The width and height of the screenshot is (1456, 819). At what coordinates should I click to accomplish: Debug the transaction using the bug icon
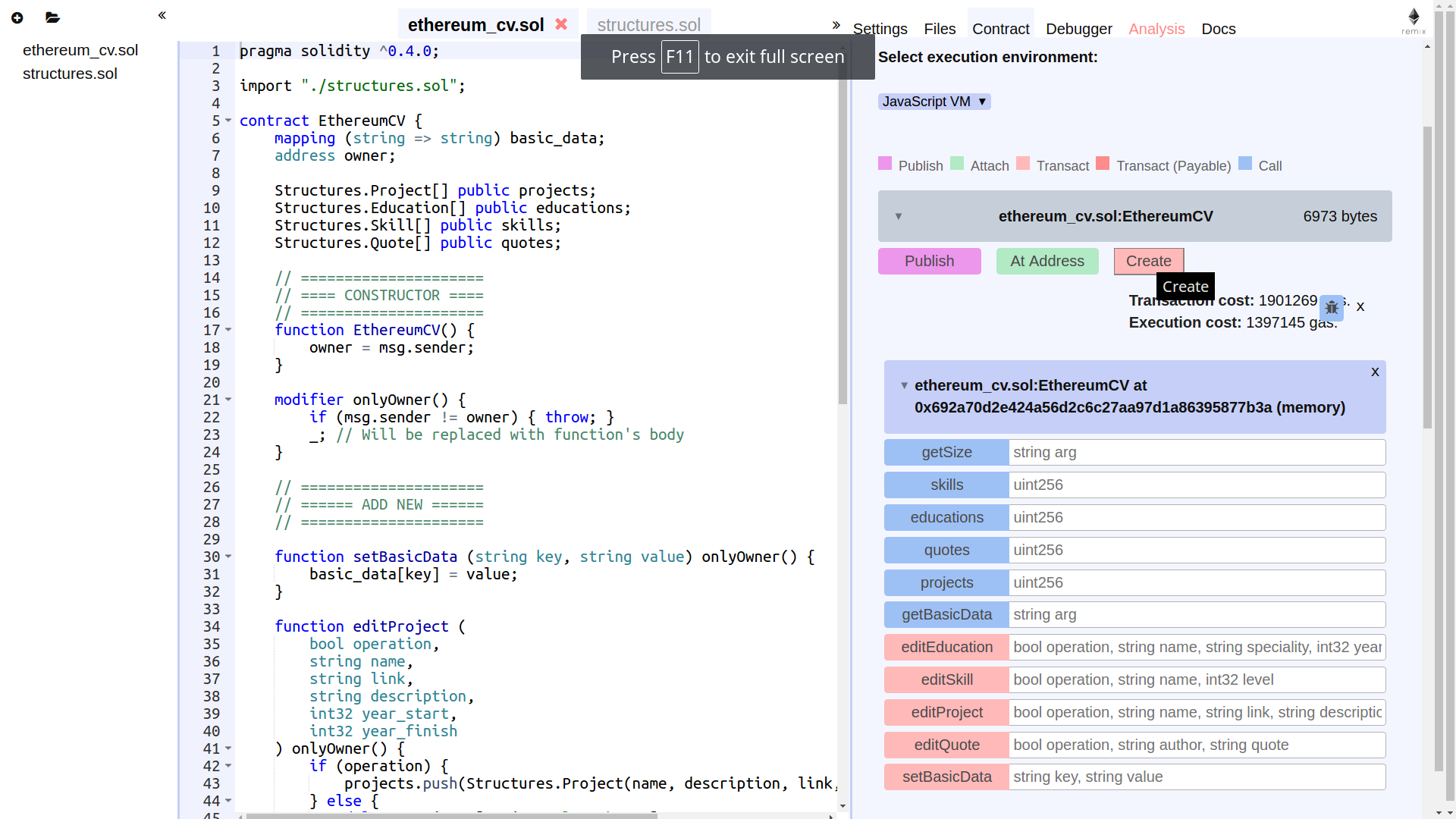pos(1332,308)
